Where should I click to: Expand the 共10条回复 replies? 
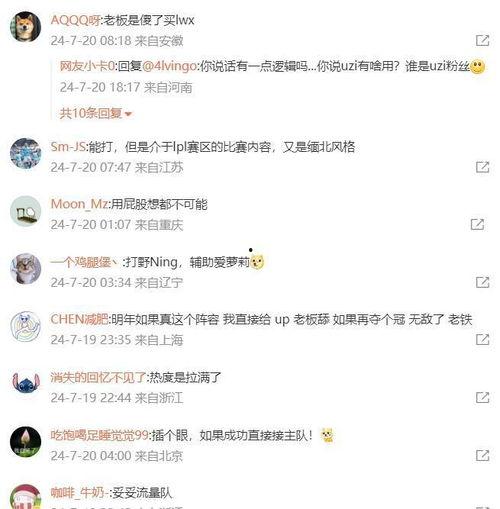[x=96, y=114]
